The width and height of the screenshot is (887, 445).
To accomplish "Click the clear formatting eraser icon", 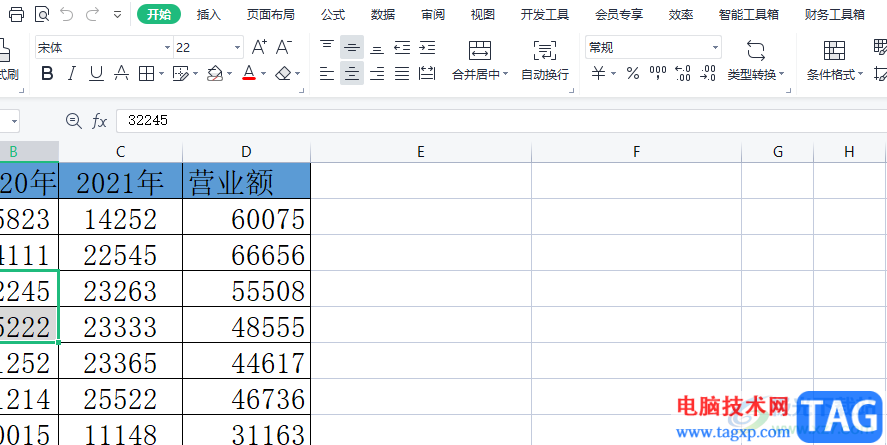I will click(x=283, y=74).
